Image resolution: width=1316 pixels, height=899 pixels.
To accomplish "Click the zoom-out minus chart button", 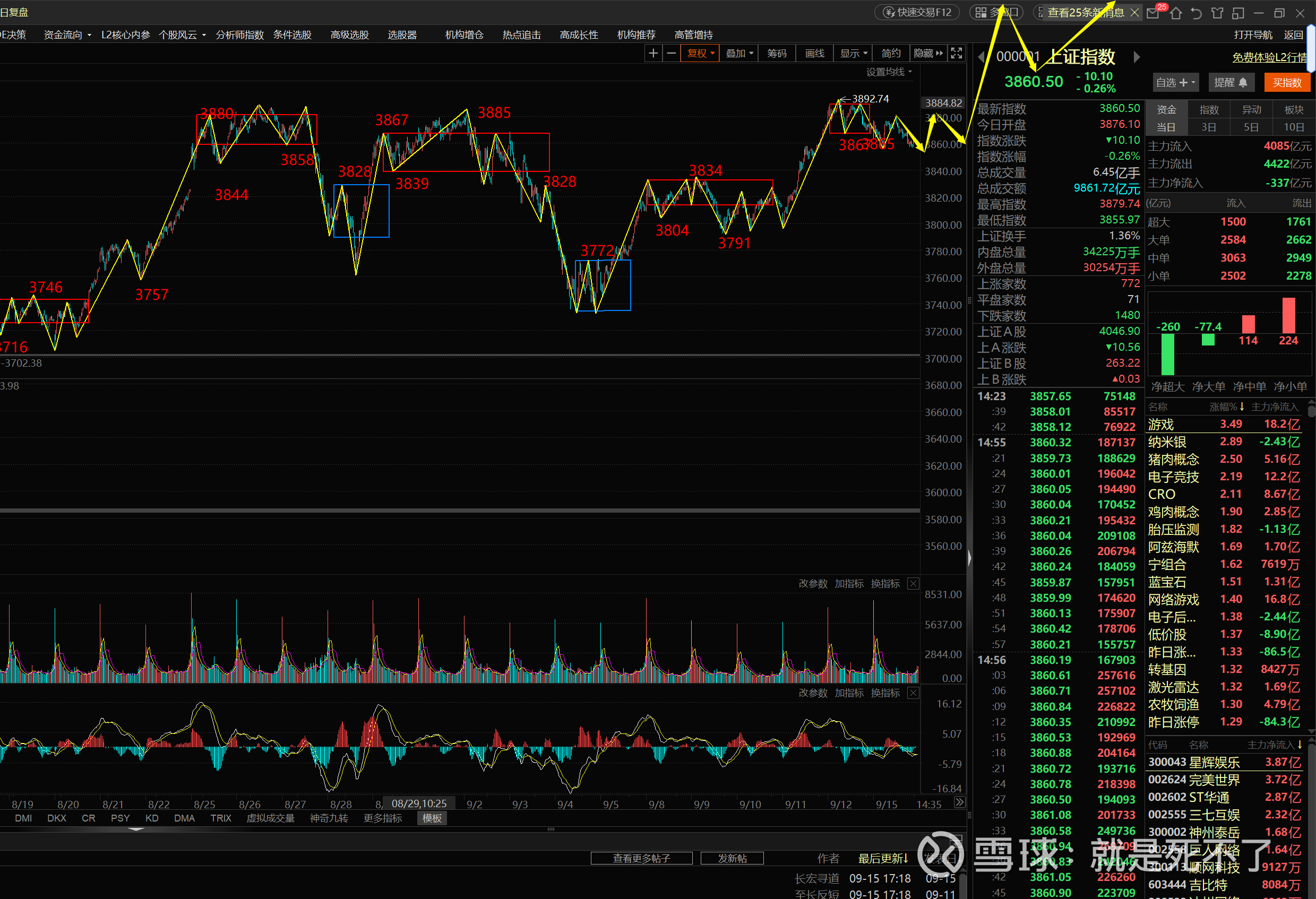I will [671, 53].
